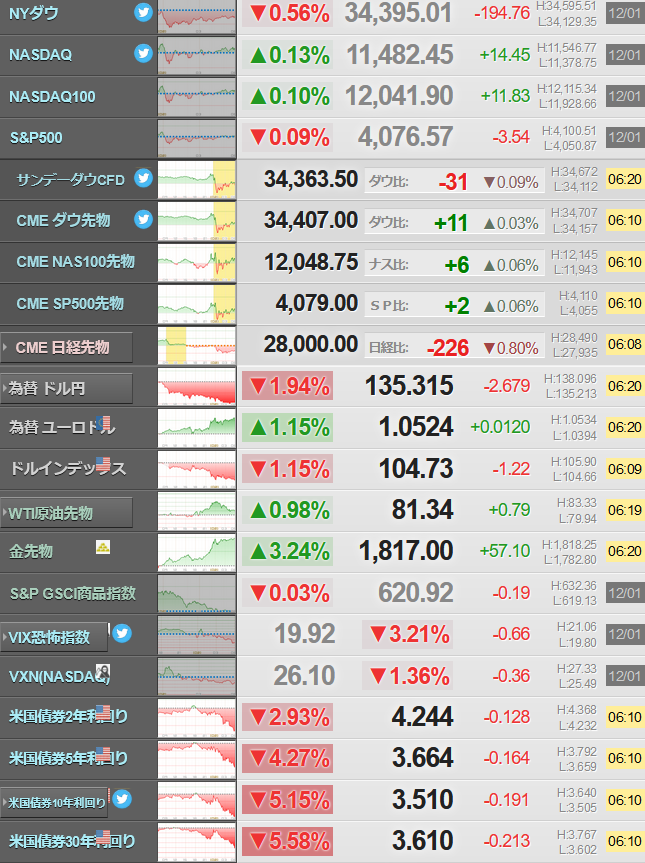Open the 金先物 link
Image resolution: width=645 pixels, height=863 pixels.
point(31,551)
